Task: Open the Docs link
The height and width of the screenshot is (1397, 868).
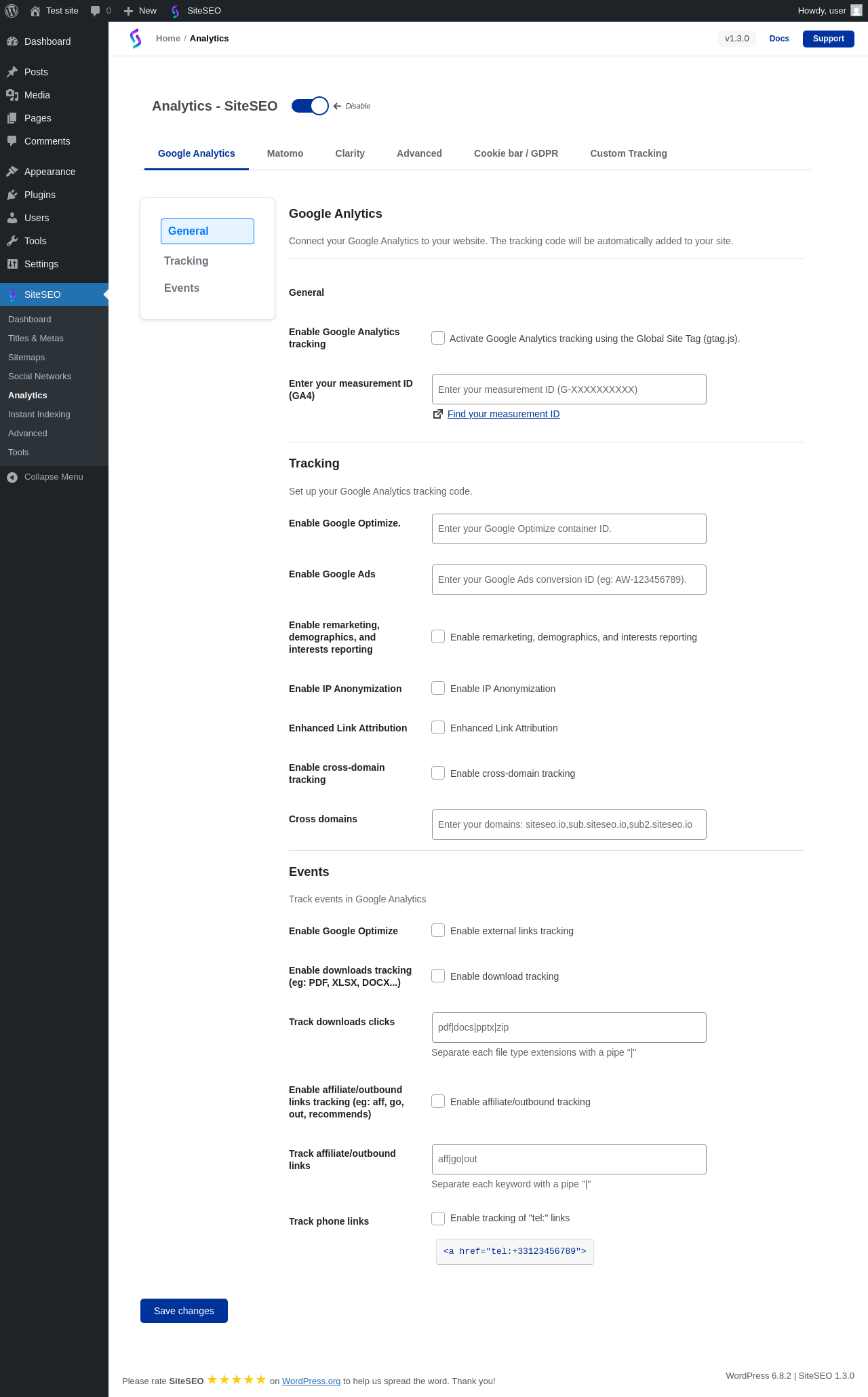Action: coord(779,39)
